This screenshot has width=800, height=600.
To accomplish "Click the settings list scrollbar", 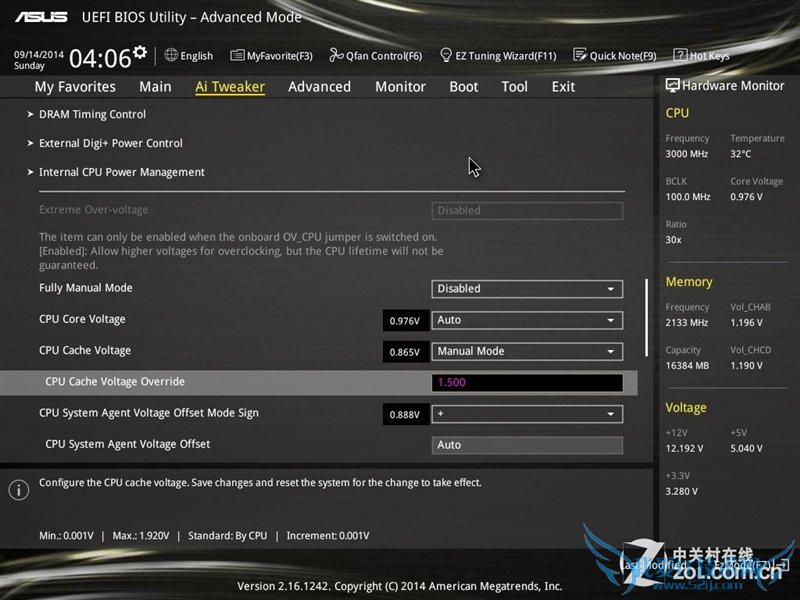I will click(646, 317).
